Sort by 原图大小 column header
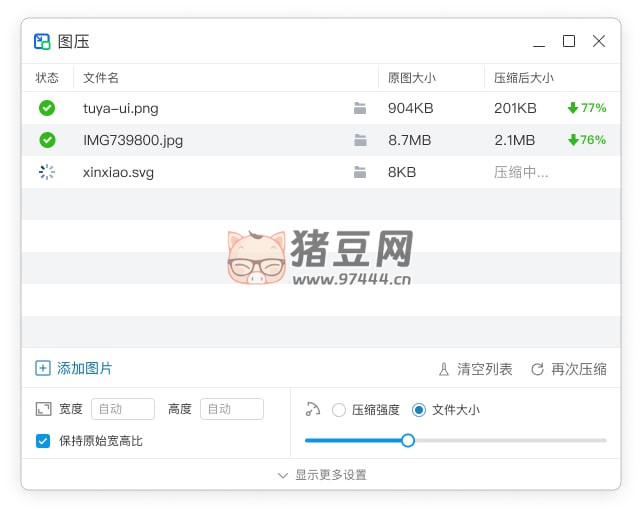The height and width of the screenshot is (514, 642). pos(411,78)
